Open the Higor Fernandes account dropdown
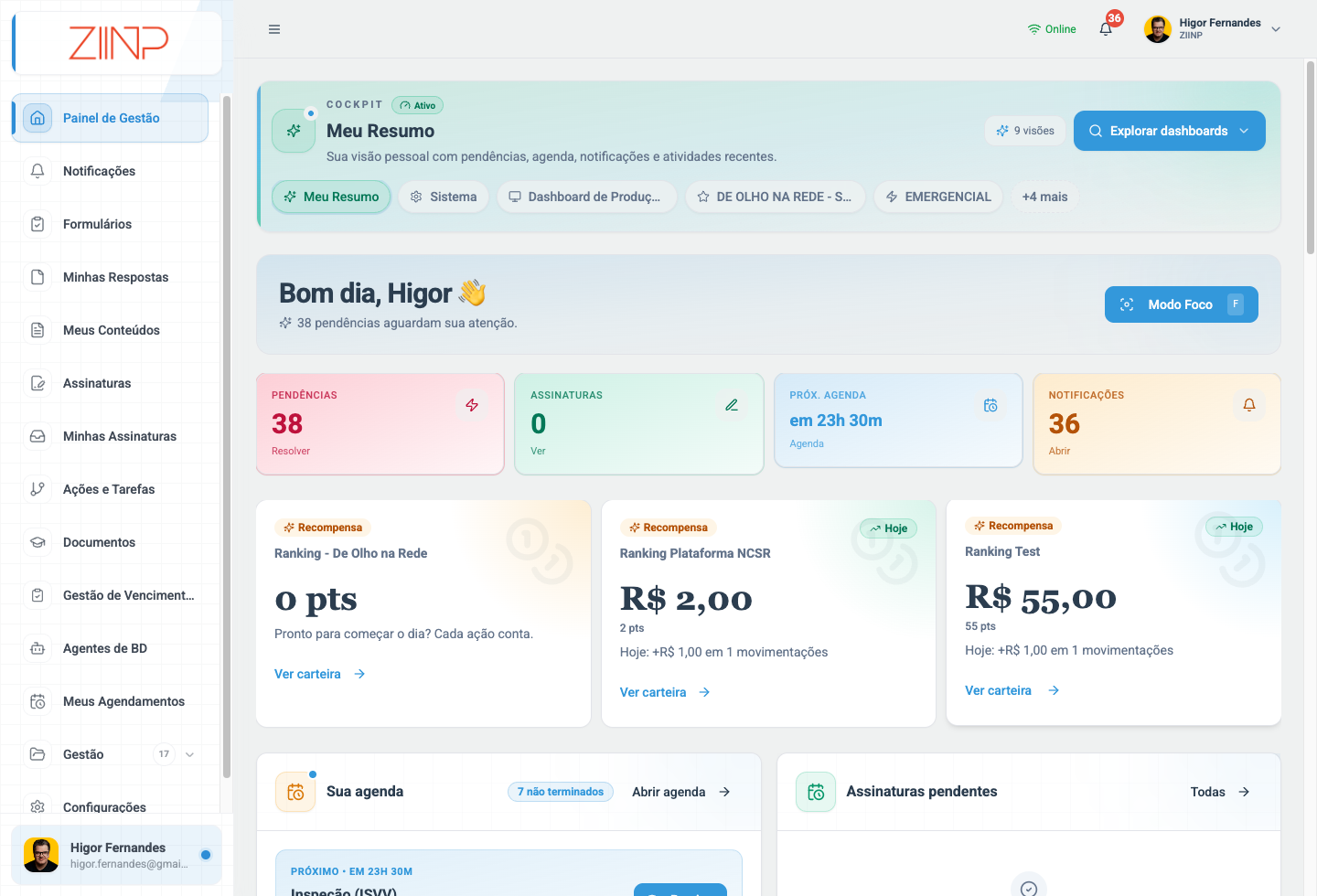1317x896 pixels. [x=1213, y=29]
